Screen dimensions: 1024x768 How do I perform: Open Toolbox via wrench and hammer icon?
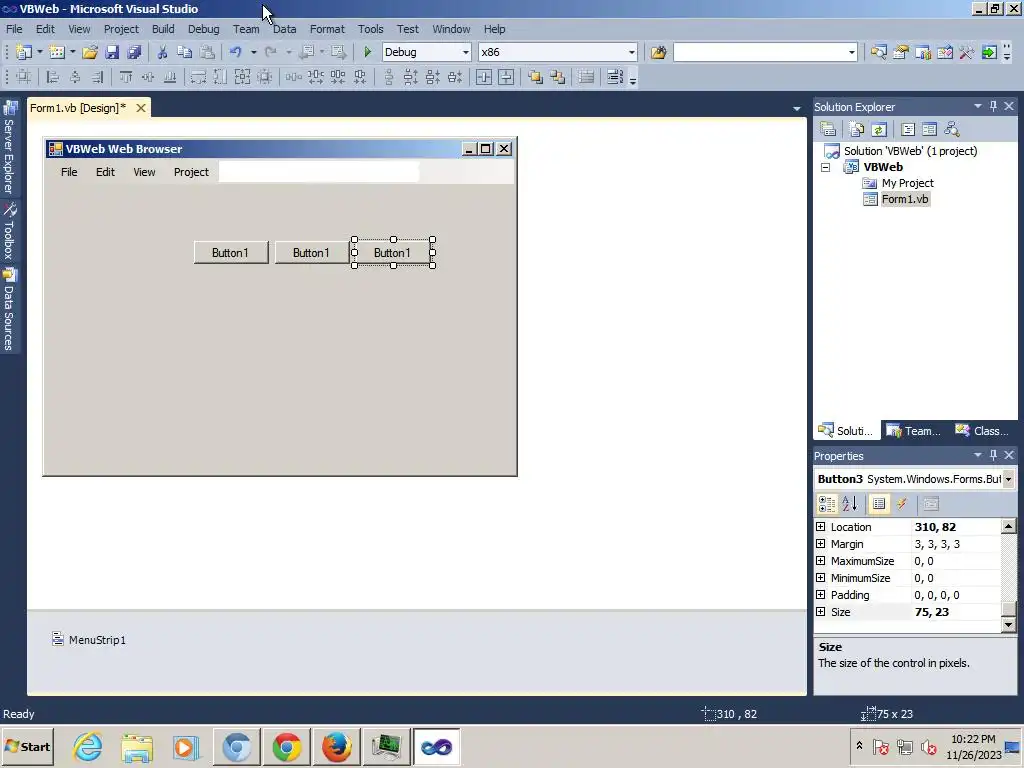[967, 52]
